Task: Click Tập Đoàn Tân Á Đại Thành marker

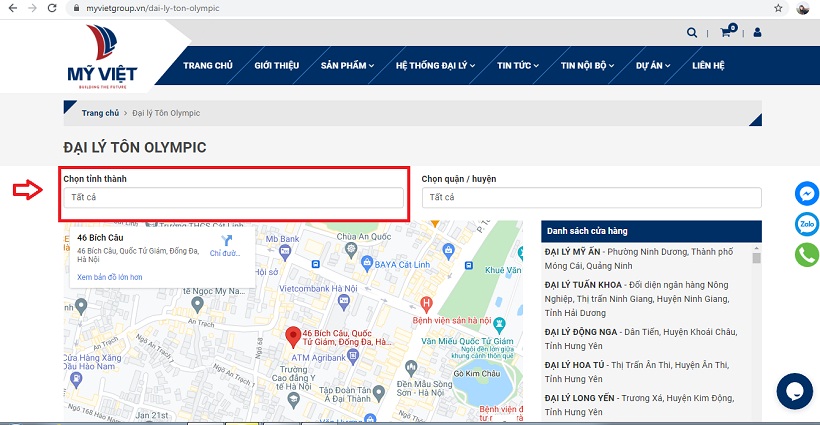Action: coord(379,392)
